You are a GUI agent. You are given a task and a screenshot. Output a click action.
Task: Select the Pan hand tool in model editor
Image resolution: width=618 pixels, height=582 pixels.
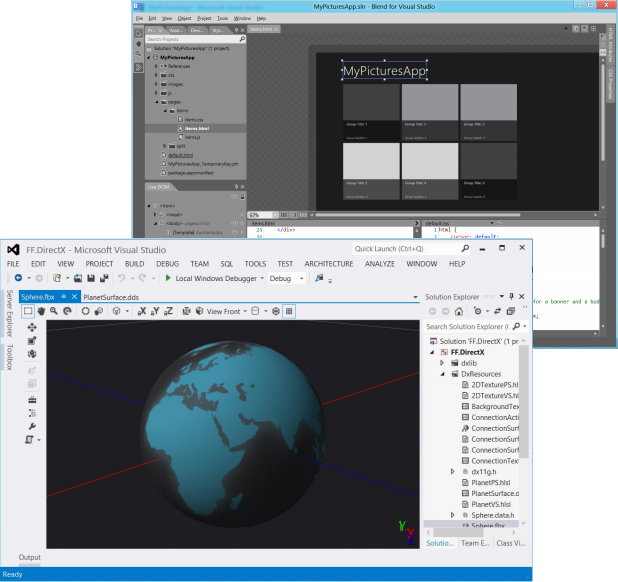click(41, 311)
